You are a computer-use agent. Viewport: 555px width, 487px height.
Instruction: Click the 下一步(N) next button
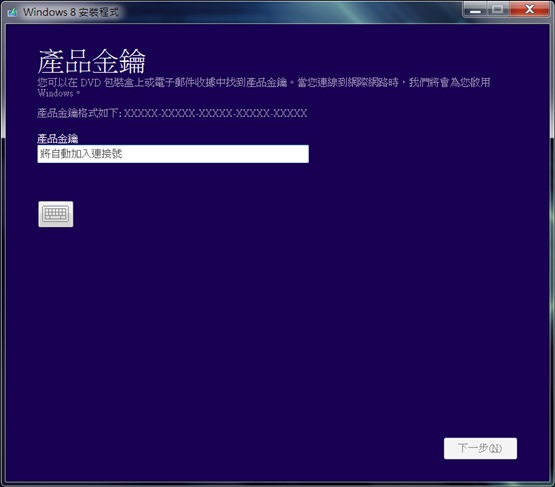[x=480, y=448]
